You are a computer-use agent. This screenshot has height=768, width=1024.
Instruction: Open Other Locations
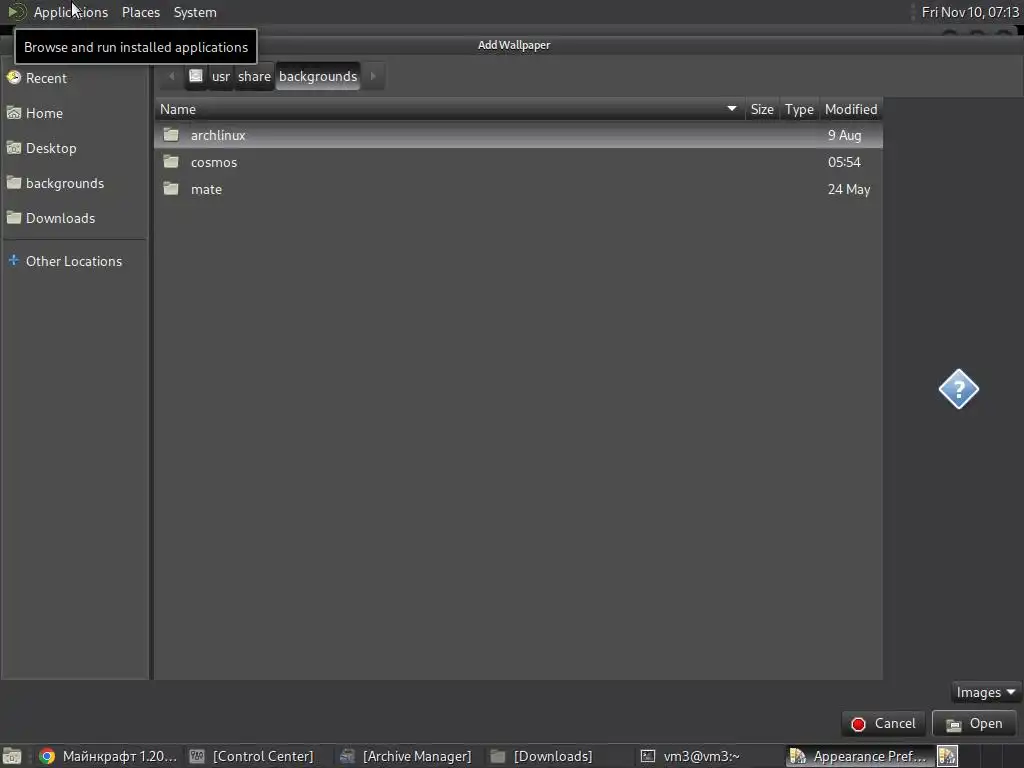coord(74,261)
